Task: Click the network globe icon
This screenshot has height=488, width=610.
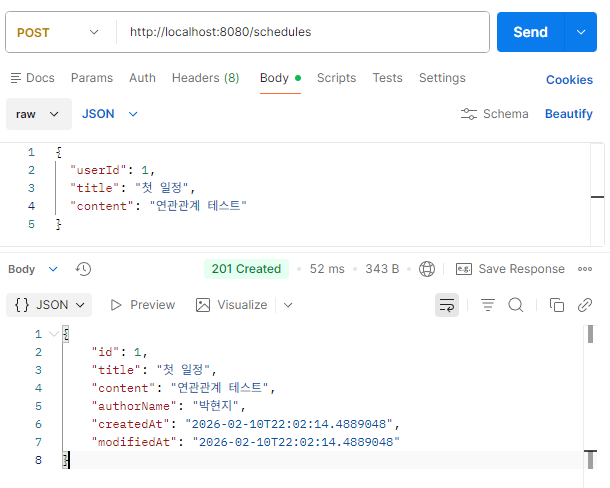Action: (x=427, y=269)
